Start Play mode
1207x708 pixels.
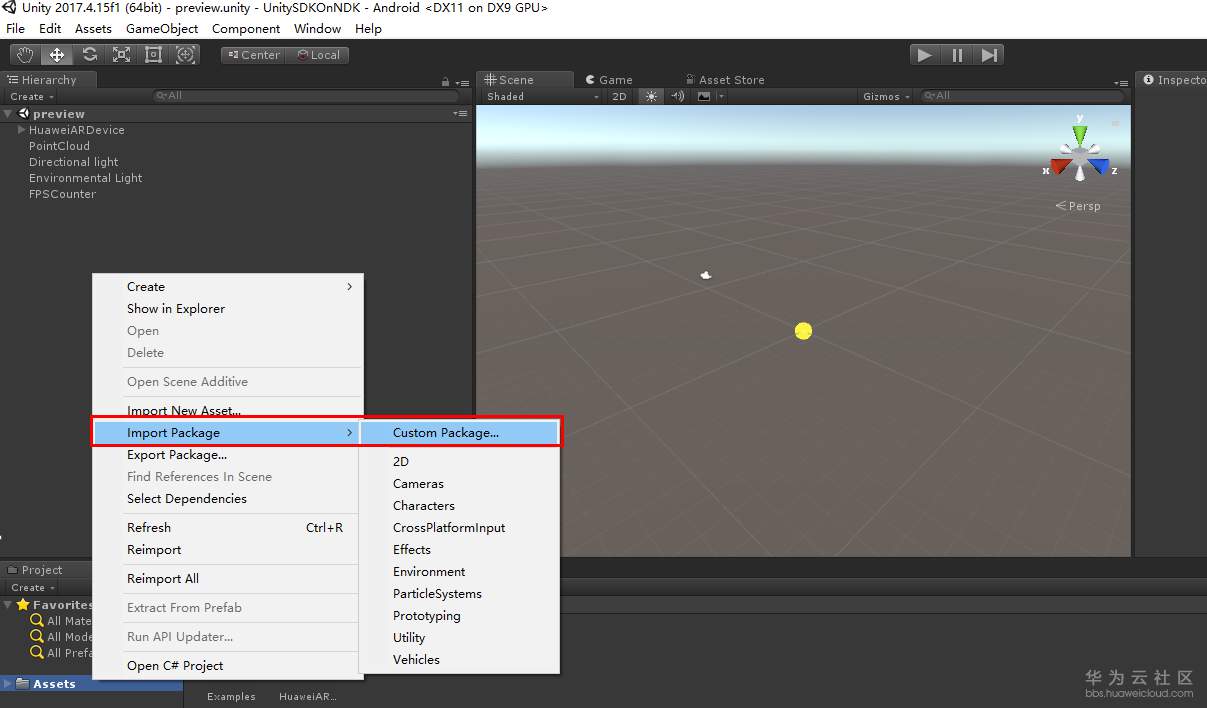tap(925, 55)
